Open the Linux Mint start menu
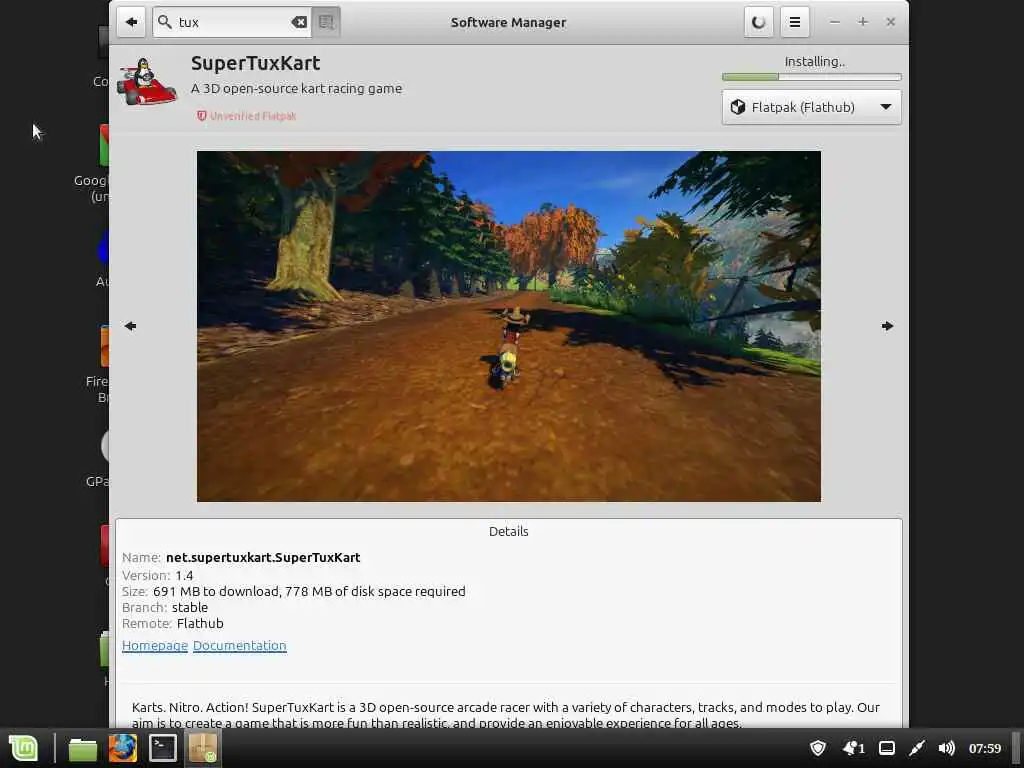Viewport: 1024px width, 768px height. coord(23,748)
